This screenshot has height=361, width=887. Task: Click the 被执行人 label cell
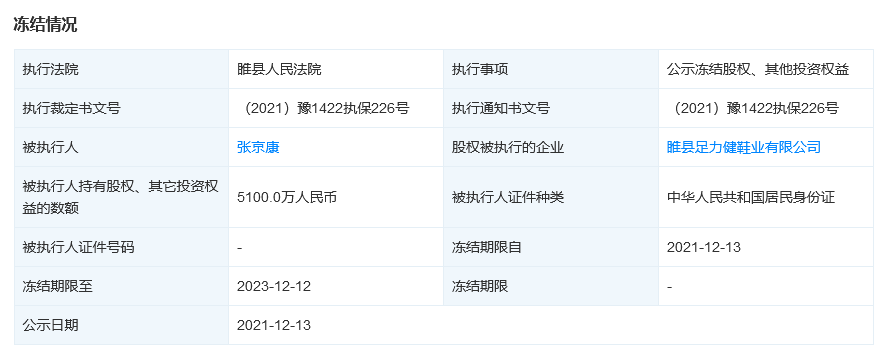click(x=122, y=148)
